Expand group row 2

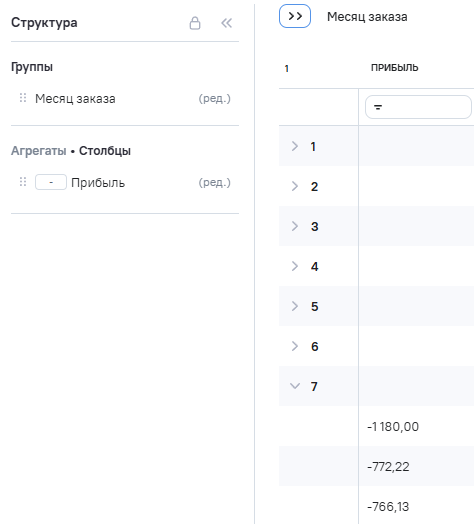(294, 186)
